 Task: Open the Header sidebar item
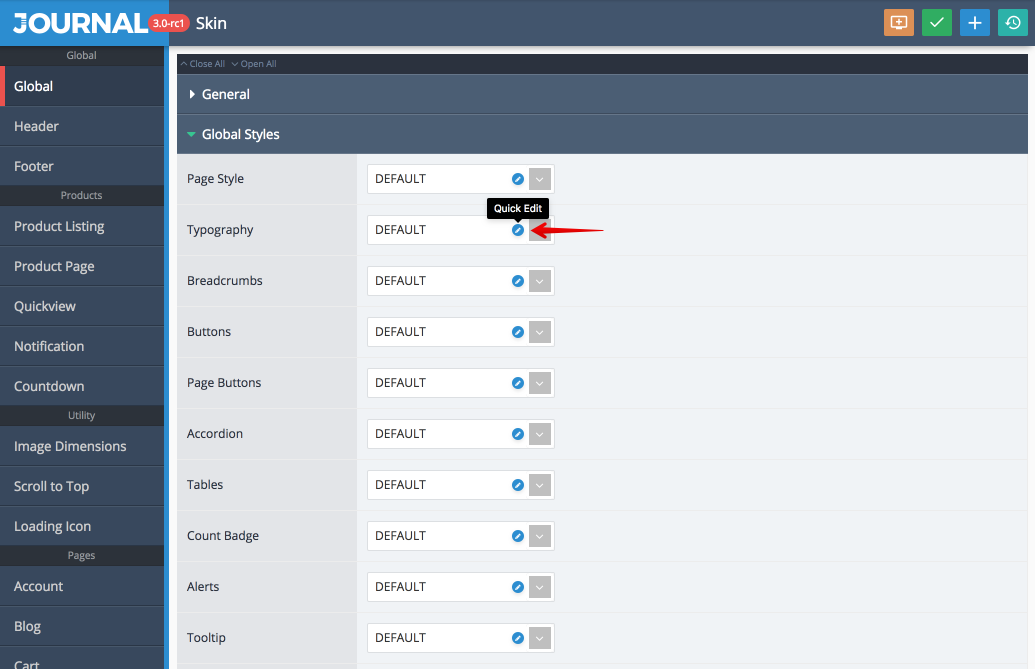coord(82,126)
